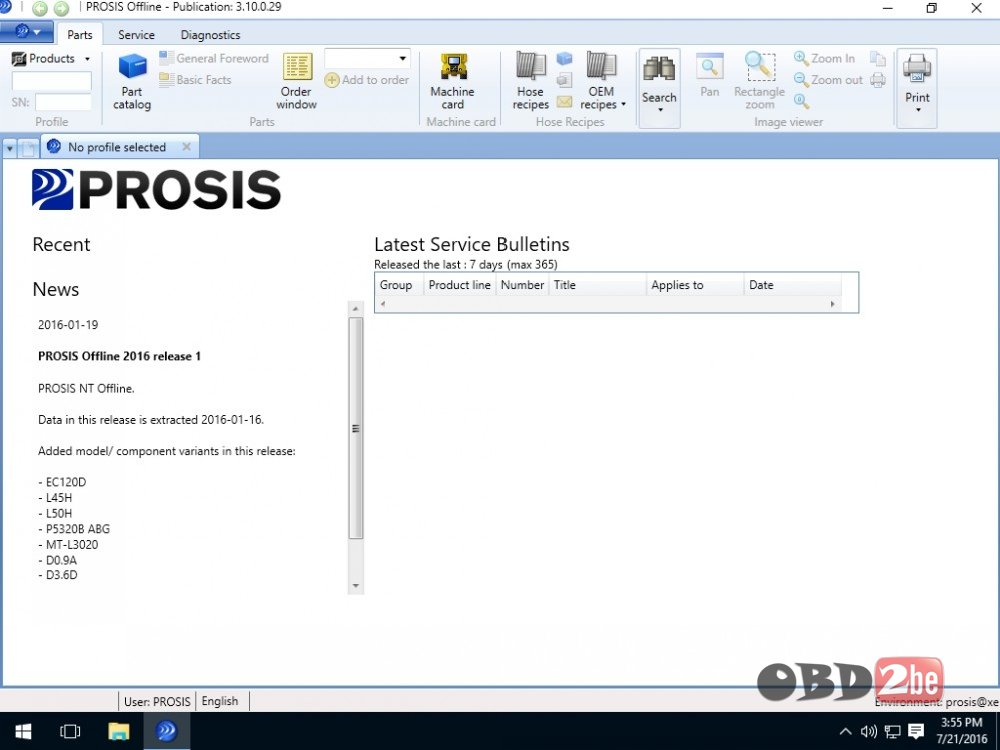The height and width of the screenshot is (750, 1000).
Task: Click Zoom In in Image viewer
Action: pos(825,58)
